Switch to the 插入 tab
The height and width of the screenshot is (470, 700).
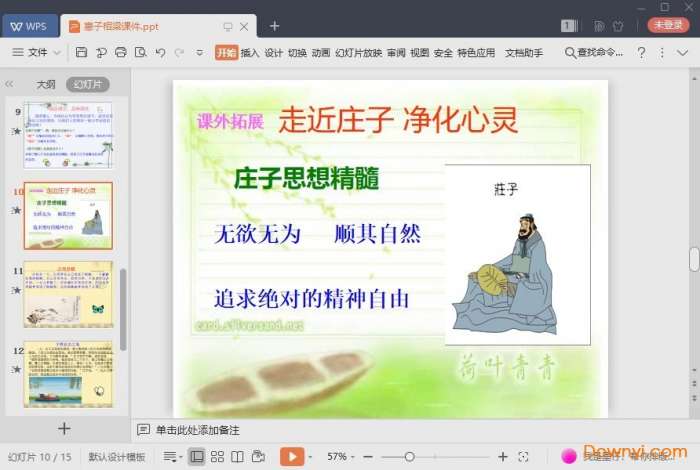coord(250,53)
